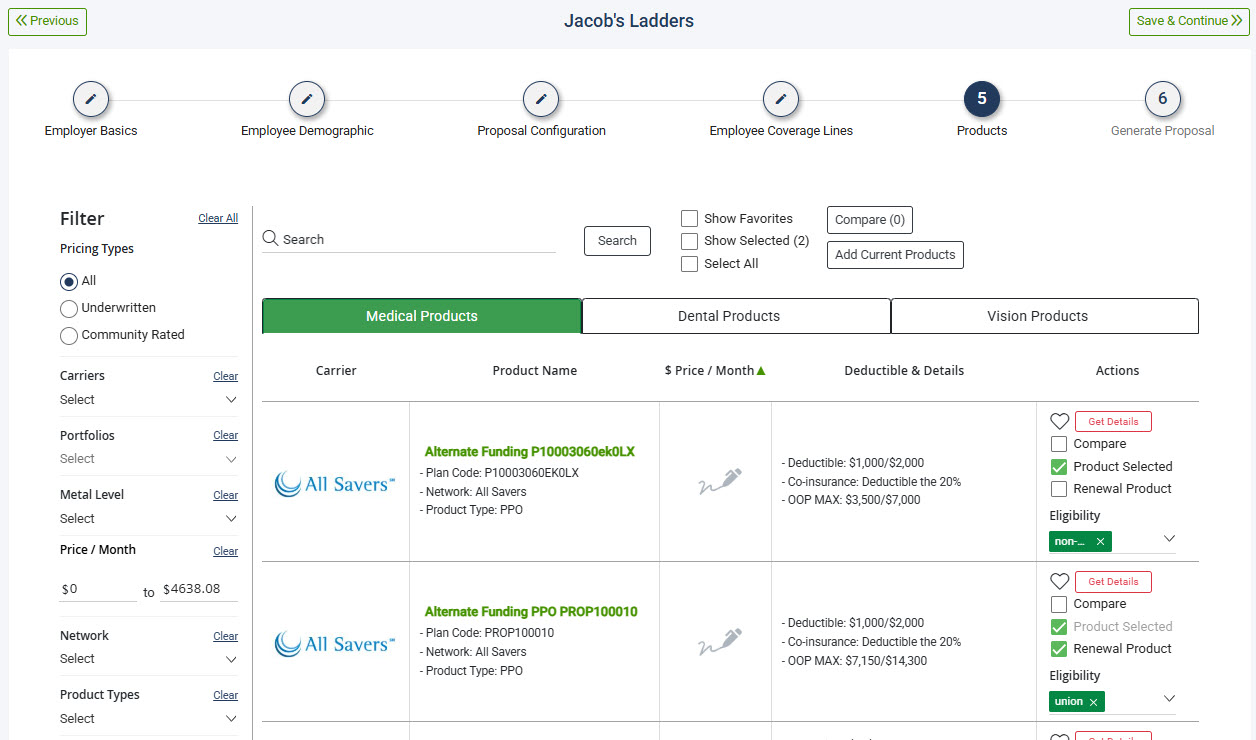The width and height of the screenshot is (1256, 740).
Task: Select the Underwritten pricing type
Action: [68, 308]
